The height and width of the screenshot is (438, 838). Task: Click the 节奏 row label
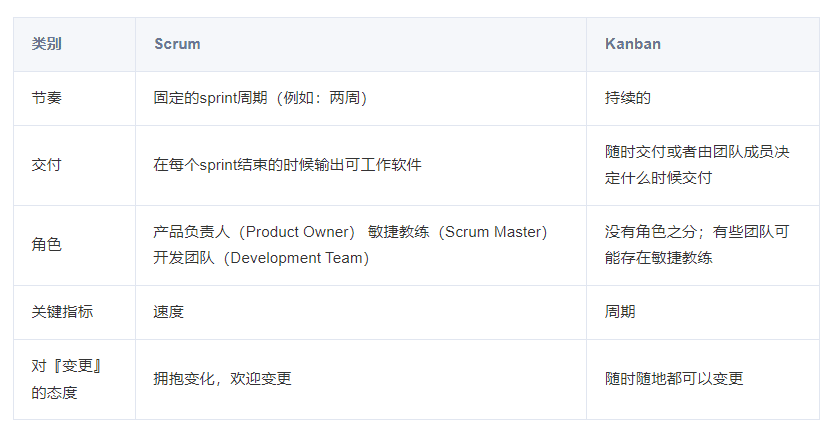tap(46, 98)
